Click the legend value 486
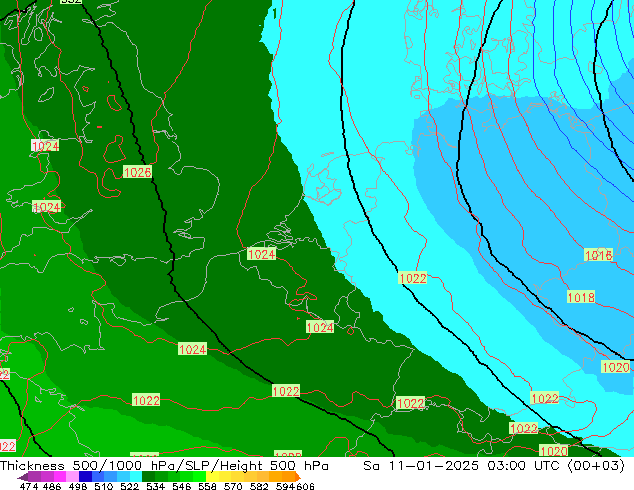This screenshot has width=634, height=490. click(x=52, y=486)
